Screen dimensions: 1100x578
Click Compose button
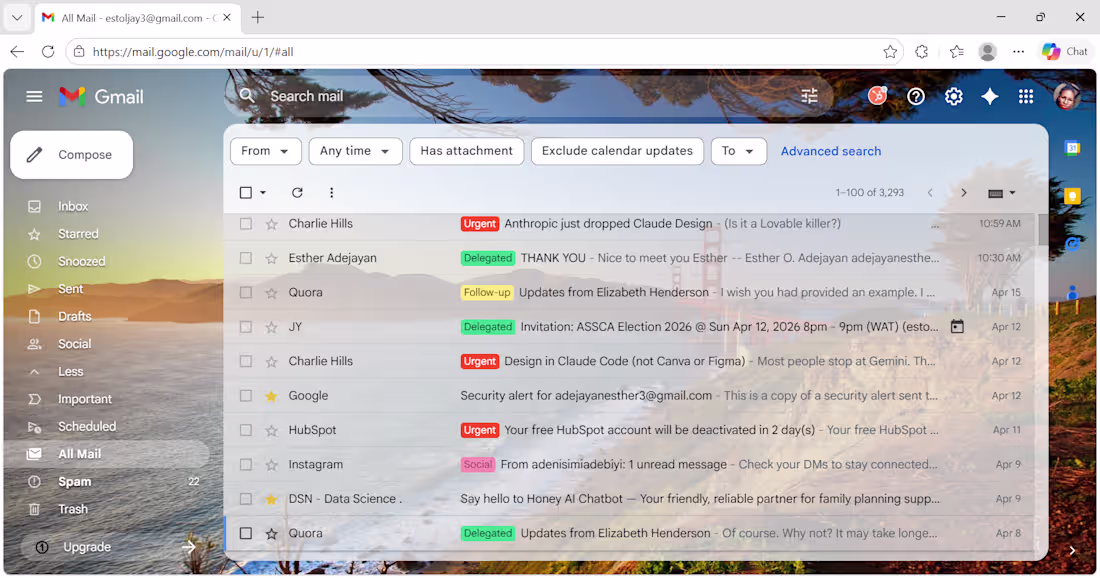tap(72, 154)
